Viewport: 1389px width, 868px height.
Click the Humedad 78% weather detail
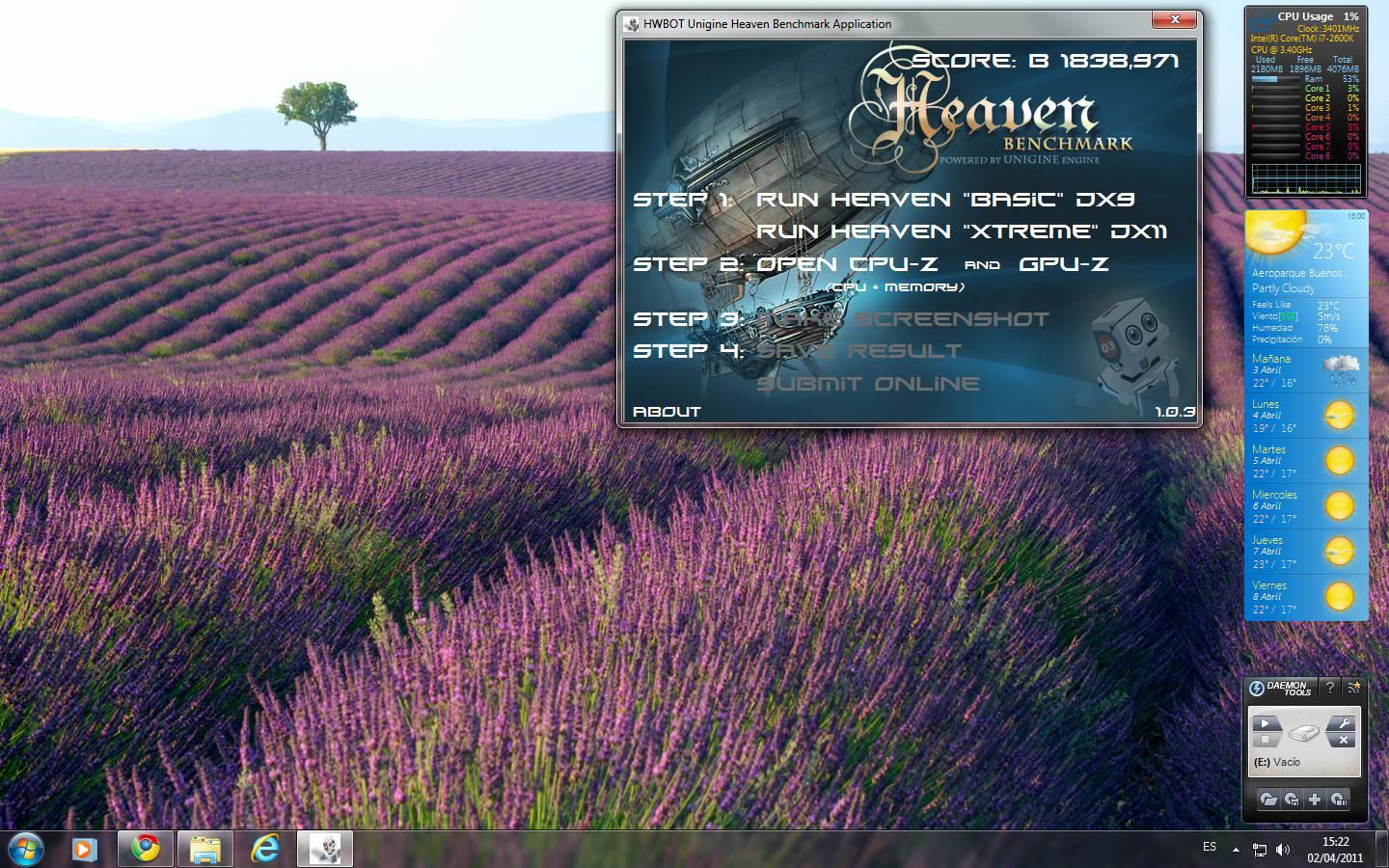(x=1295, y=328)
